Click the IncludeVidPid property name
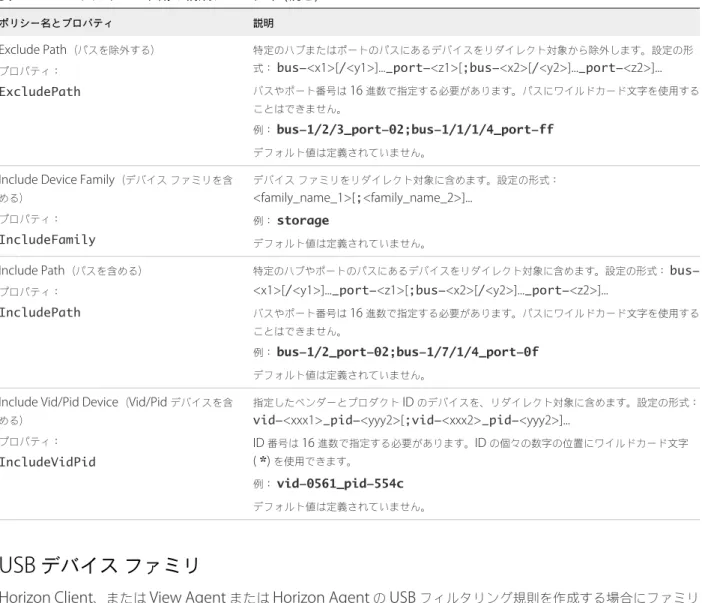 click(x=48, y=462)
